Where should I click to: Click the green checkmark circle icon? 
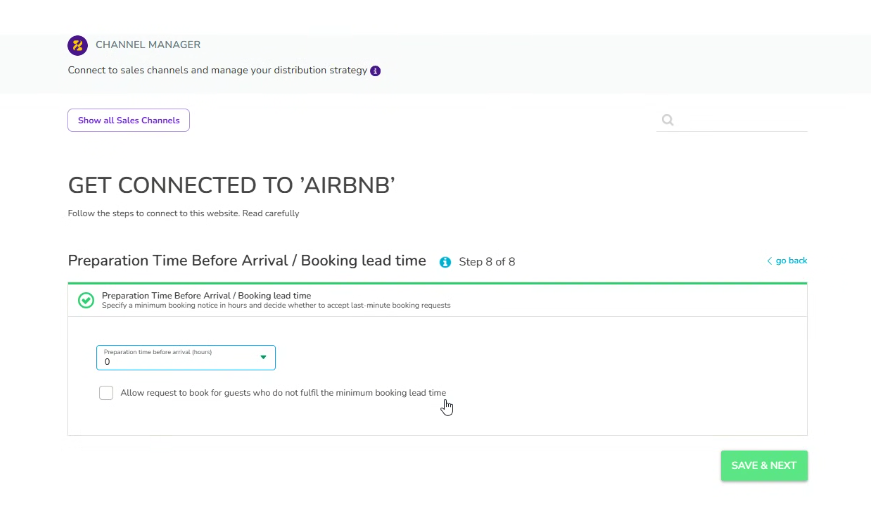86,300
